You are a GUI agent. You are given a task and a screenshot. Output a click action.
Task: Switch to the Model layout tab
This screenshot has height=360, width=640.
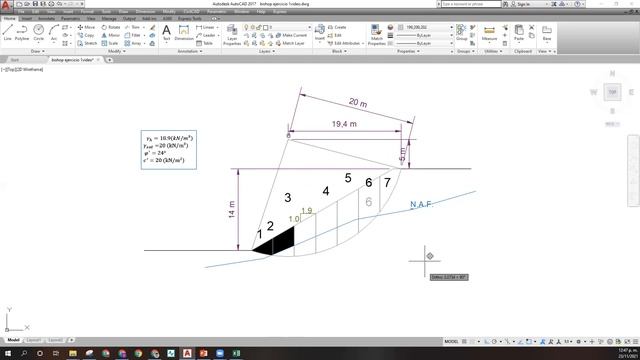[x=13, y=340]
